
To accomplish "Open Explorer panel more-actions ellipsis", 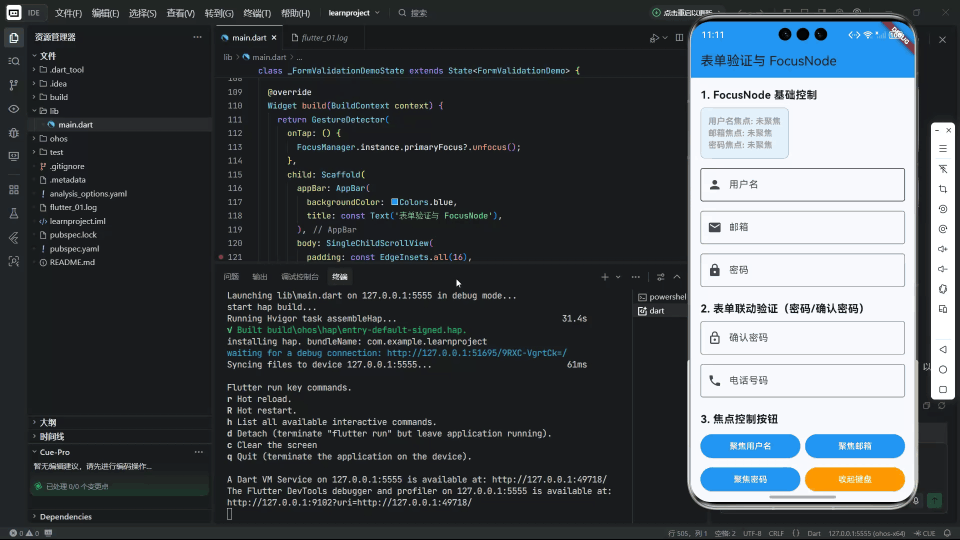I will point(197,37).
